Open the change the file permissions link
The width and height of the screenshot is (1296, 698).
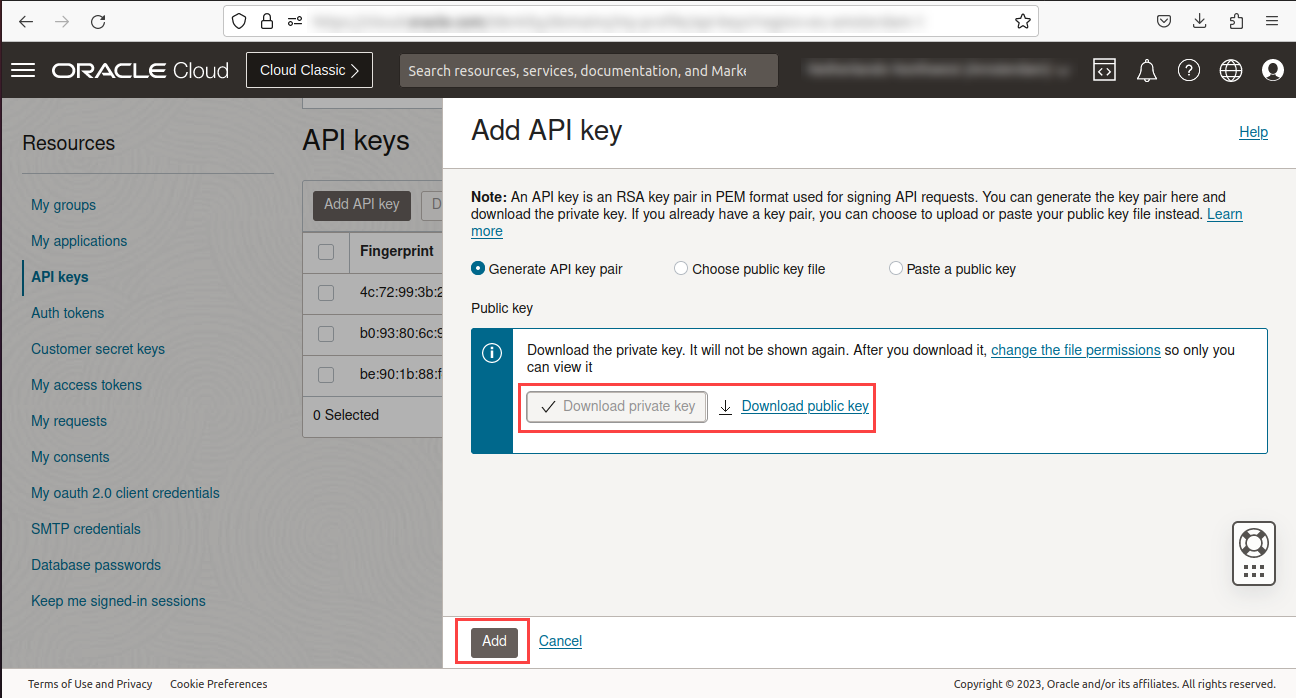(1075, 350)
